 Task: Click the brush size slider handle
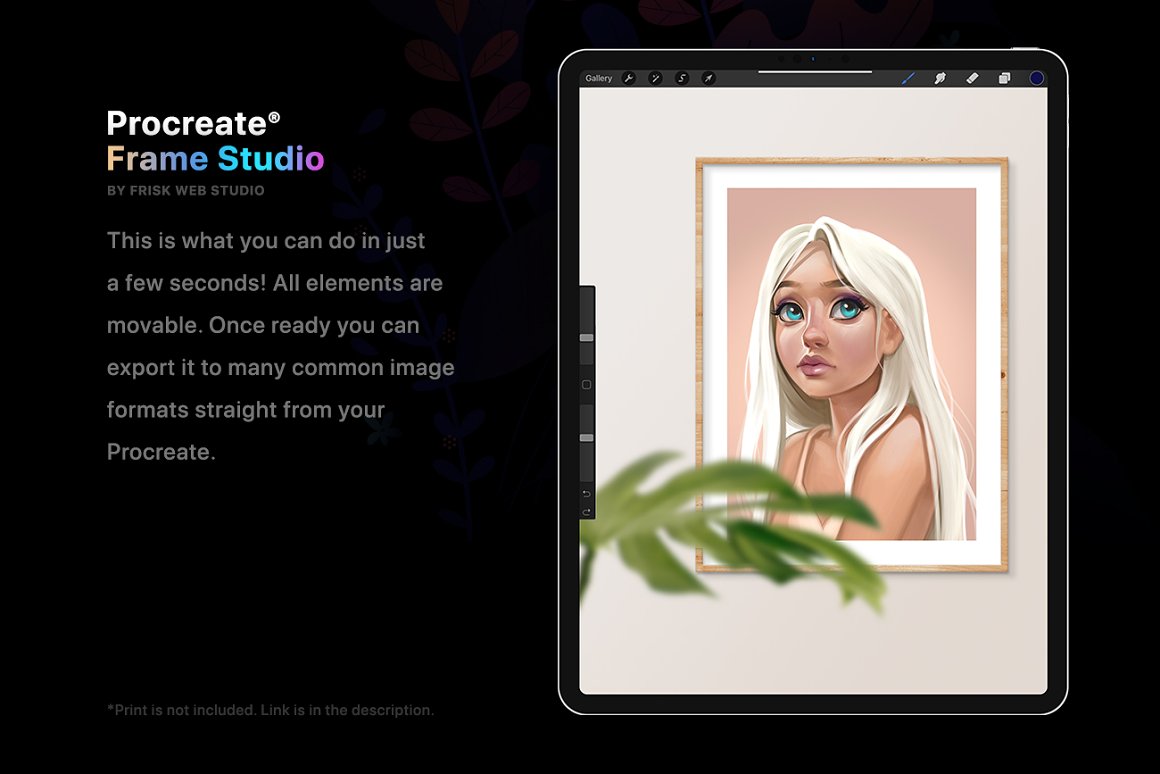(x=587, y=338)
